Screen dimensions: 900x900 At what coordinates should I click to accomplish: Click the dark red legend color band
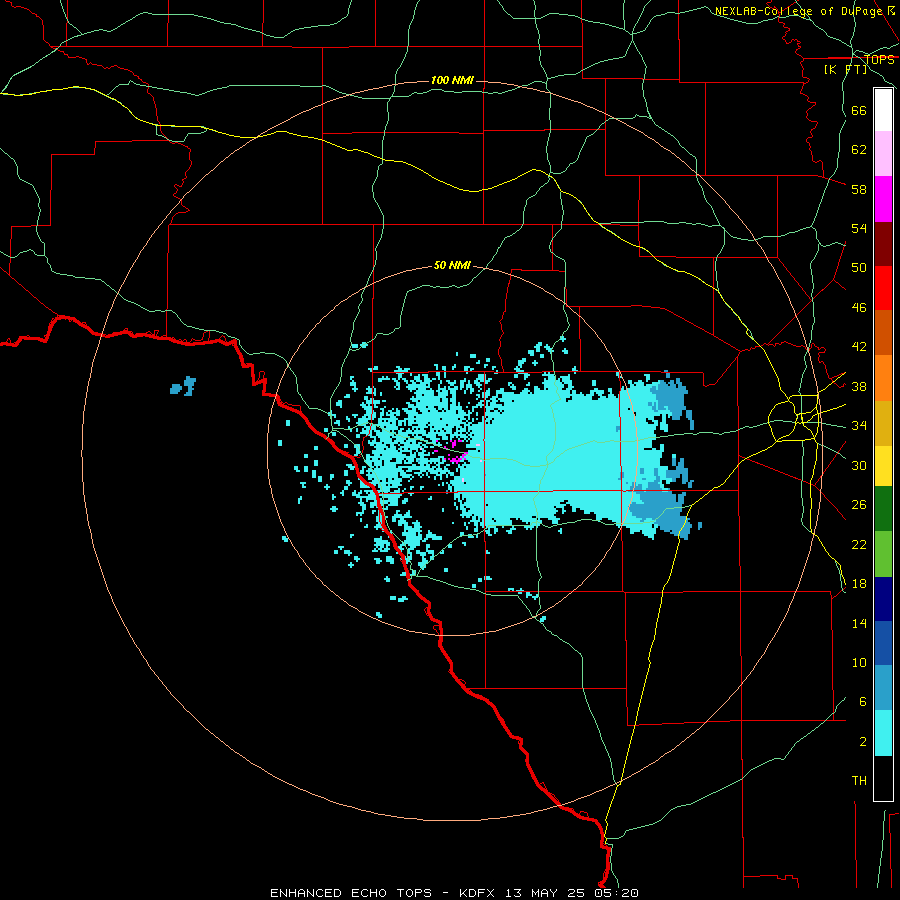tap(883, 243)
